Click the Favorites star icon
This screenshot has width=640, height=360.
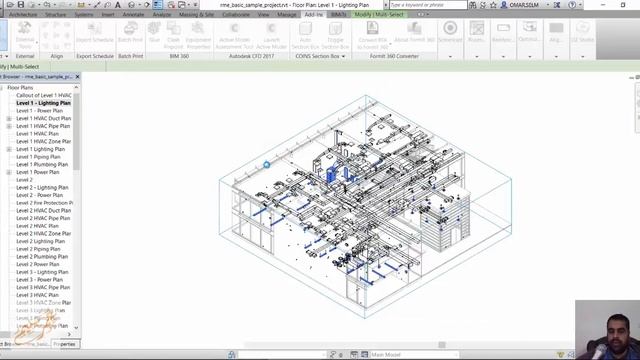(493, 5)
